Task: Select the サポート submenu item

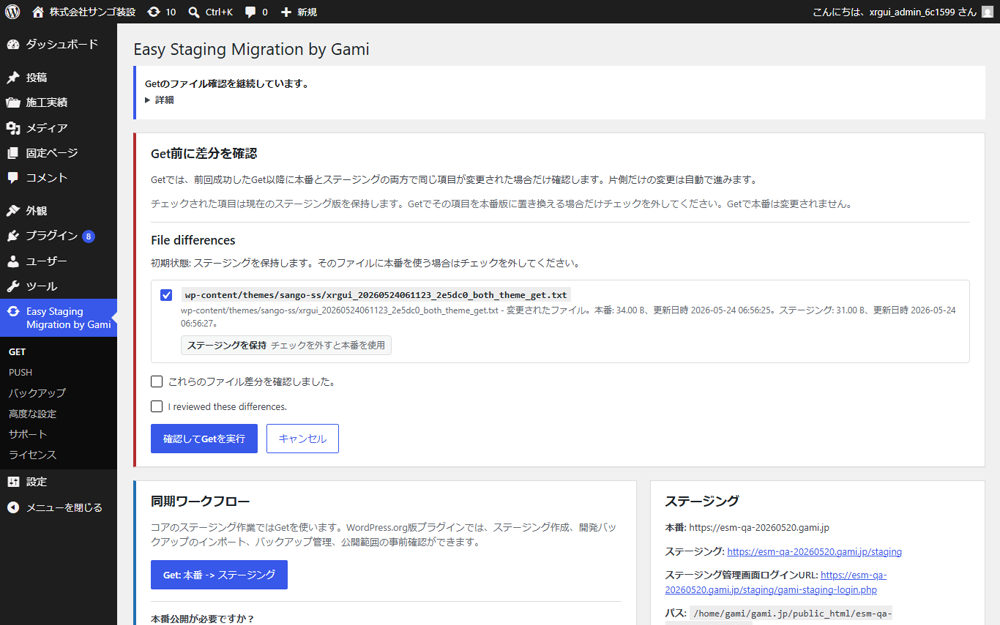Action: click(28, 434)
